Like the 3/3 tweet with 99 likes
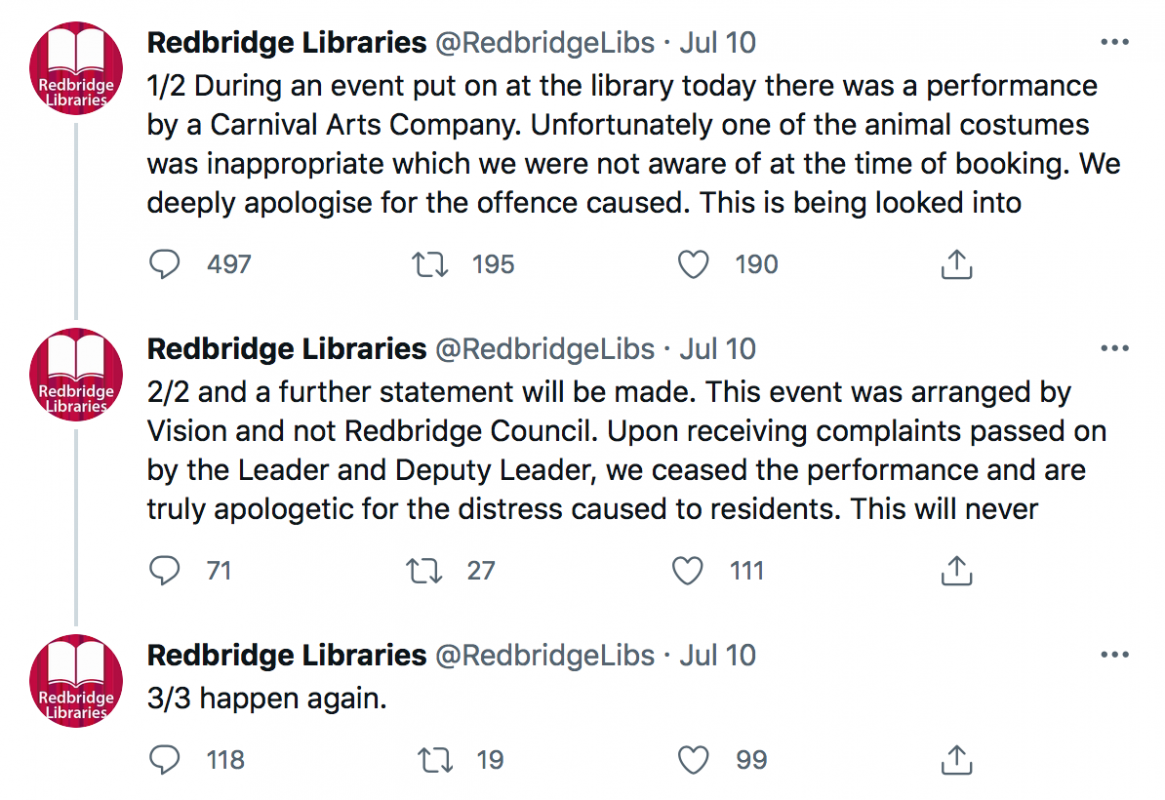This screenshot has width=1165, height=800. 693,760
